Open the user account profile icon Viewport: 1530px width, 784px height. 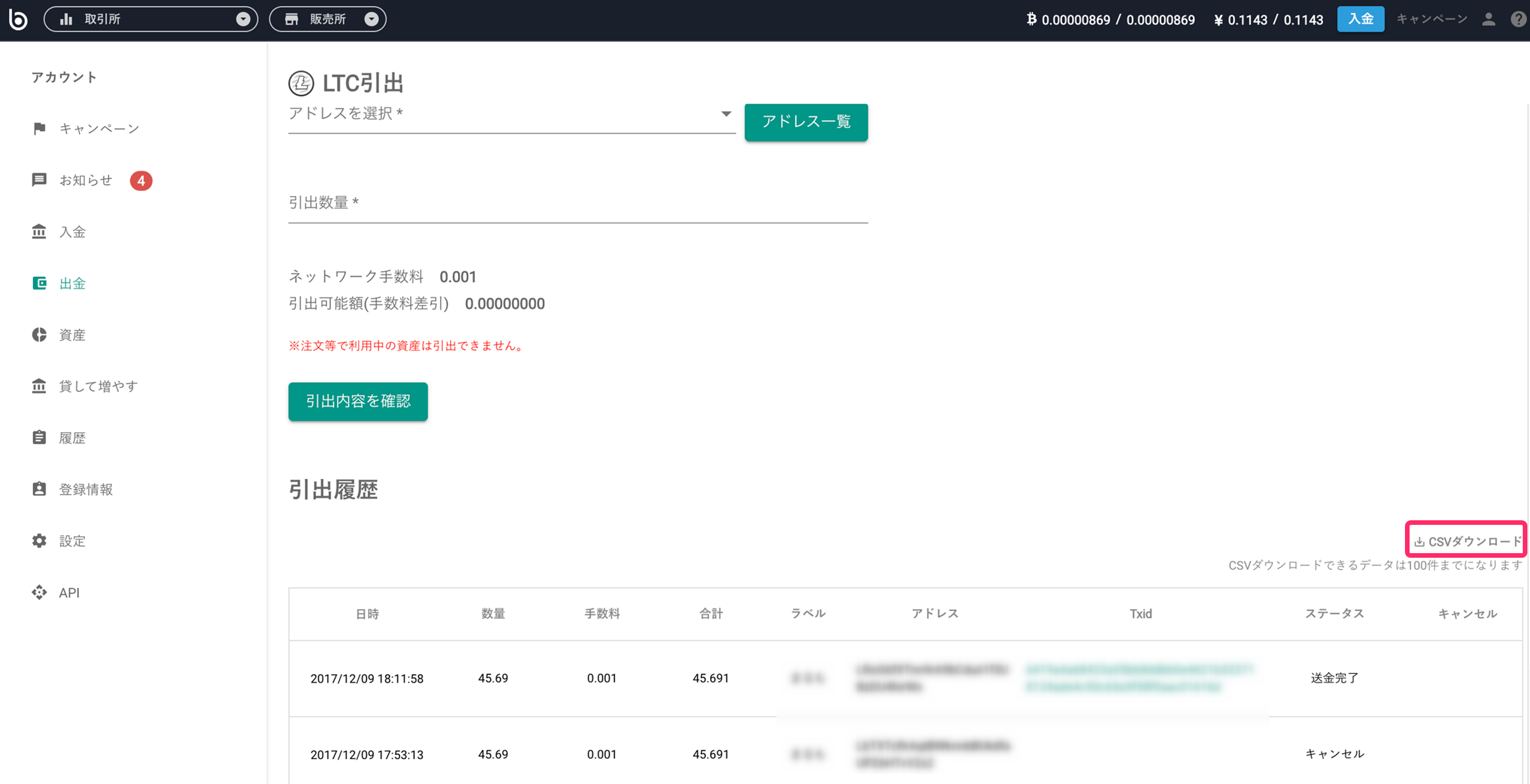[x=1489, y=19]
